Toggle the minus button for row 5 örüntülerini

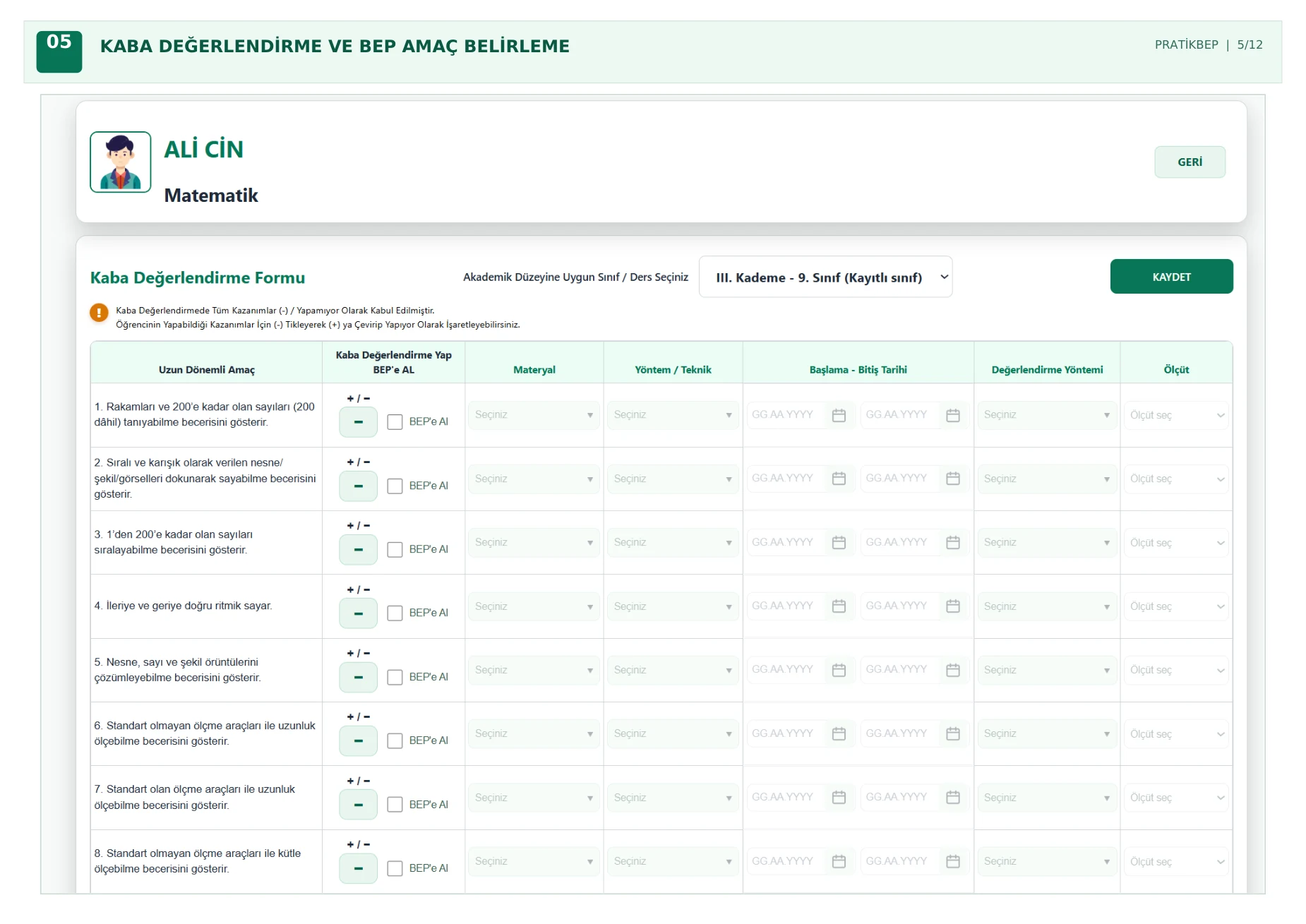359,677
